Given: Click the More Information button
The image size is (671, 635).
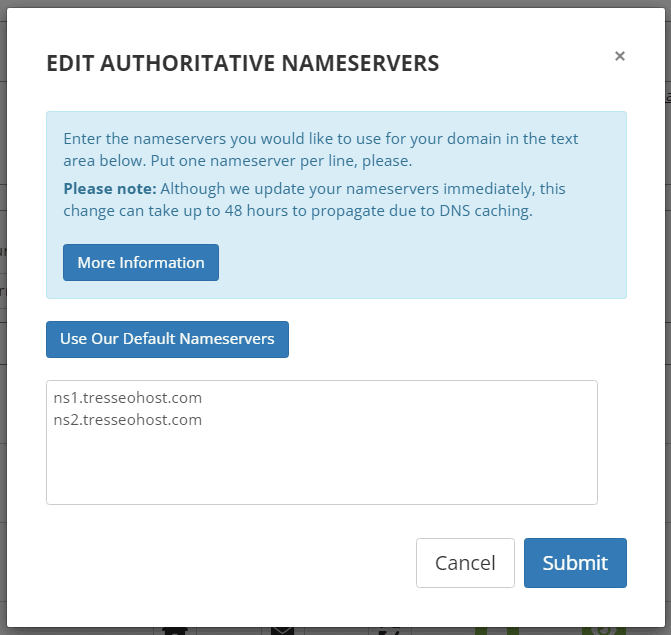Looking at the screenshot, I should (141, 263).
